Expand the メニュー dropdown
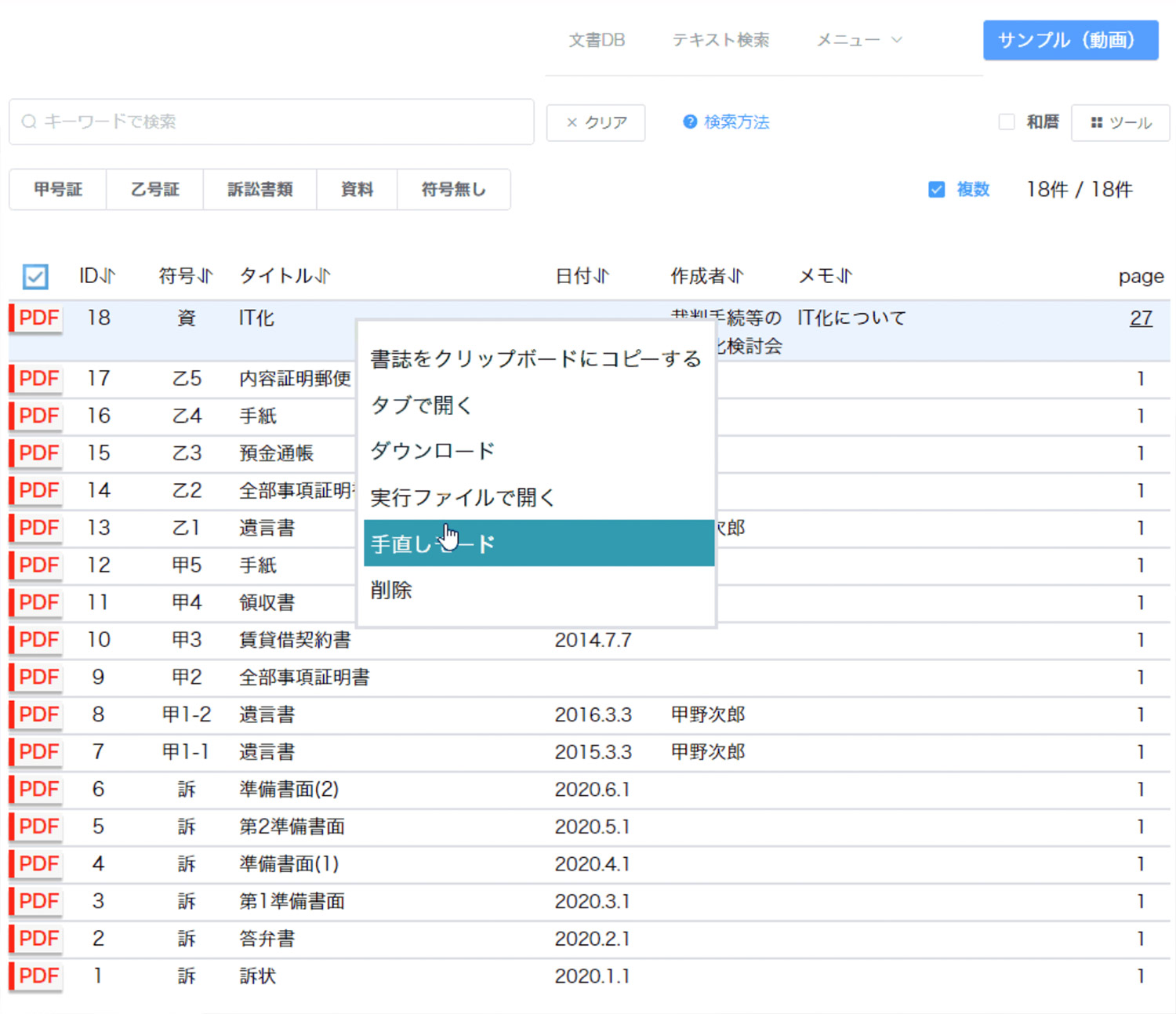Image resolution: width=1176 pixels, height=1014 pixels. point(859,40)
